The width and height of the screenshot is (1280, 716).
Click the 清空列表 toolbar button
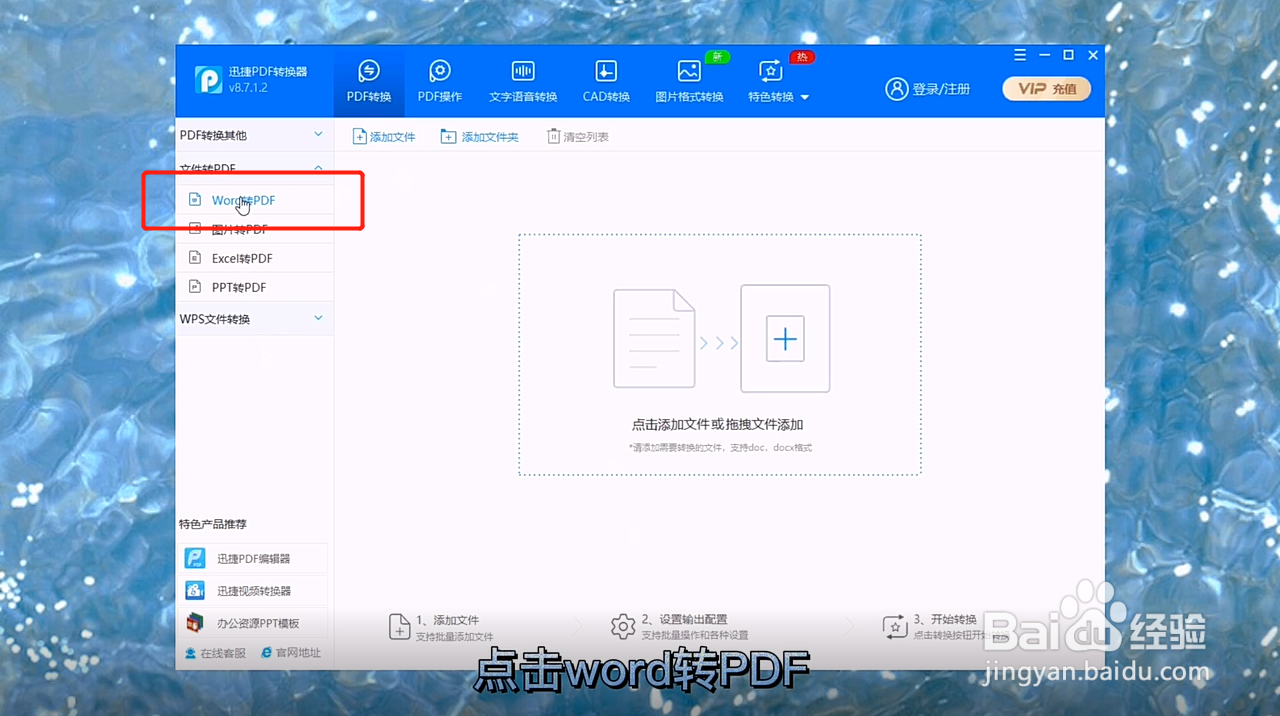(x=578, y=137)
